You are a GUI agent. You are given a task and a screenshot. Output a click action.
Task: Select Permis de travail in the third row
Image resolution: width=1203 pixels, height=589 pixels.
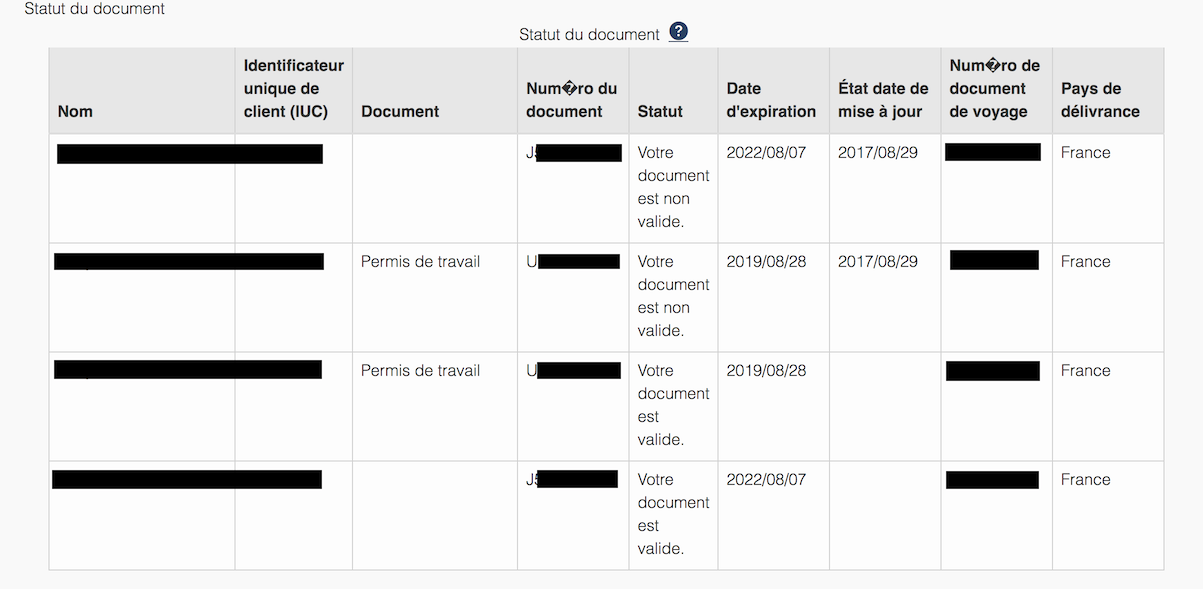(420, 371)
